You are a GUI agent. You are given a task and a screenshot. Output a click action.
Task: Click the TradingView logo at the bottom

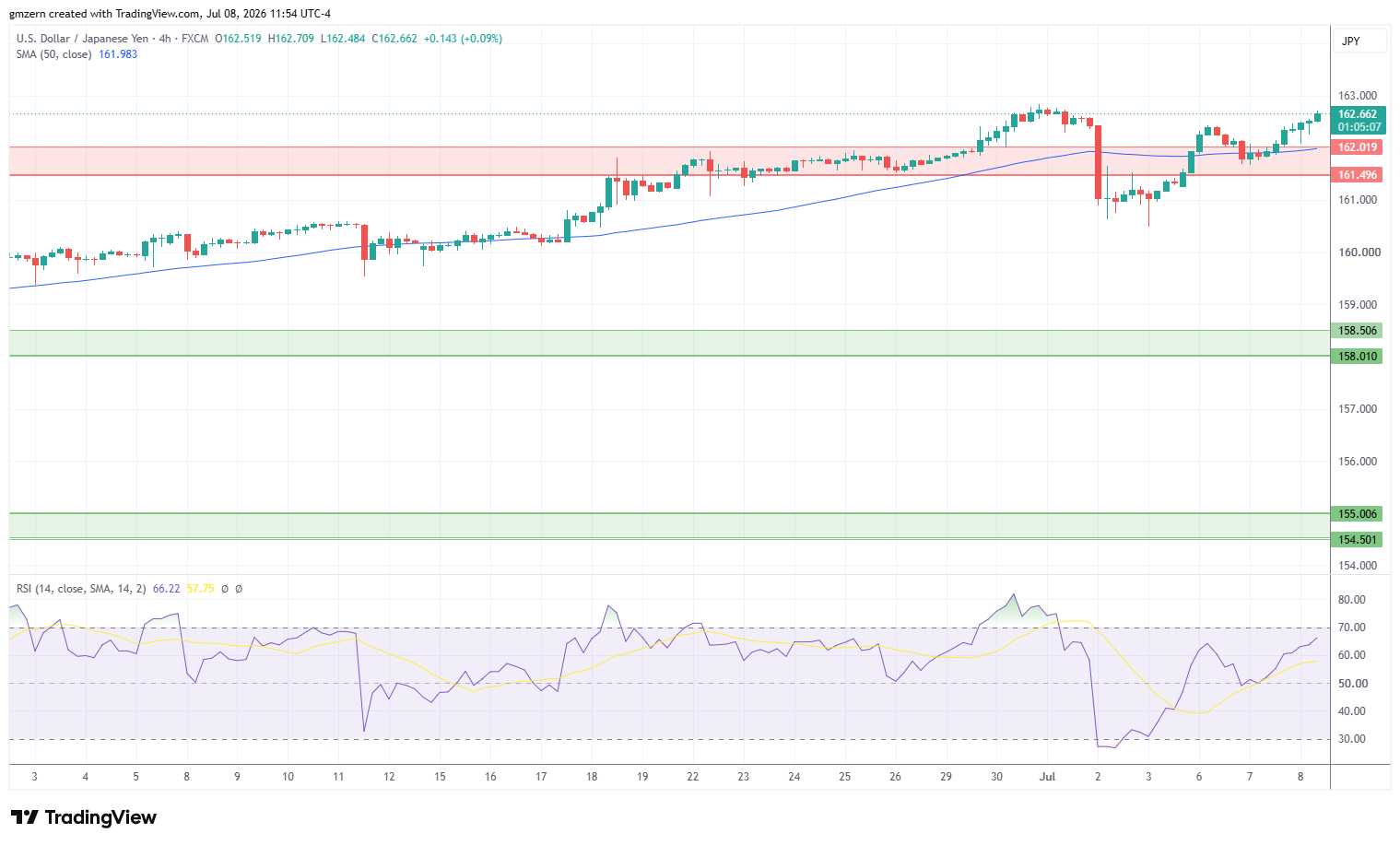(x=83, y=817)
